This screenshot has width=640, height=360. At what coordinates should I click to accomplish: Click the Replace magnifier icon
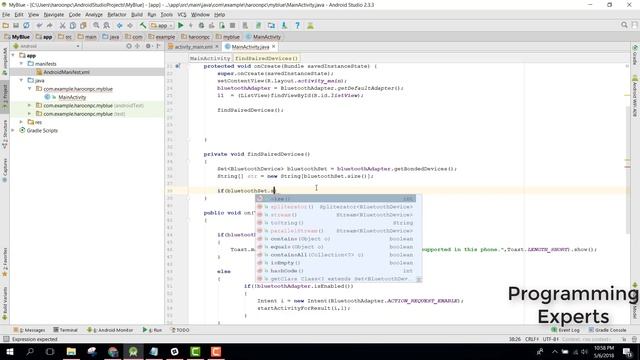(x=107, y=25)
